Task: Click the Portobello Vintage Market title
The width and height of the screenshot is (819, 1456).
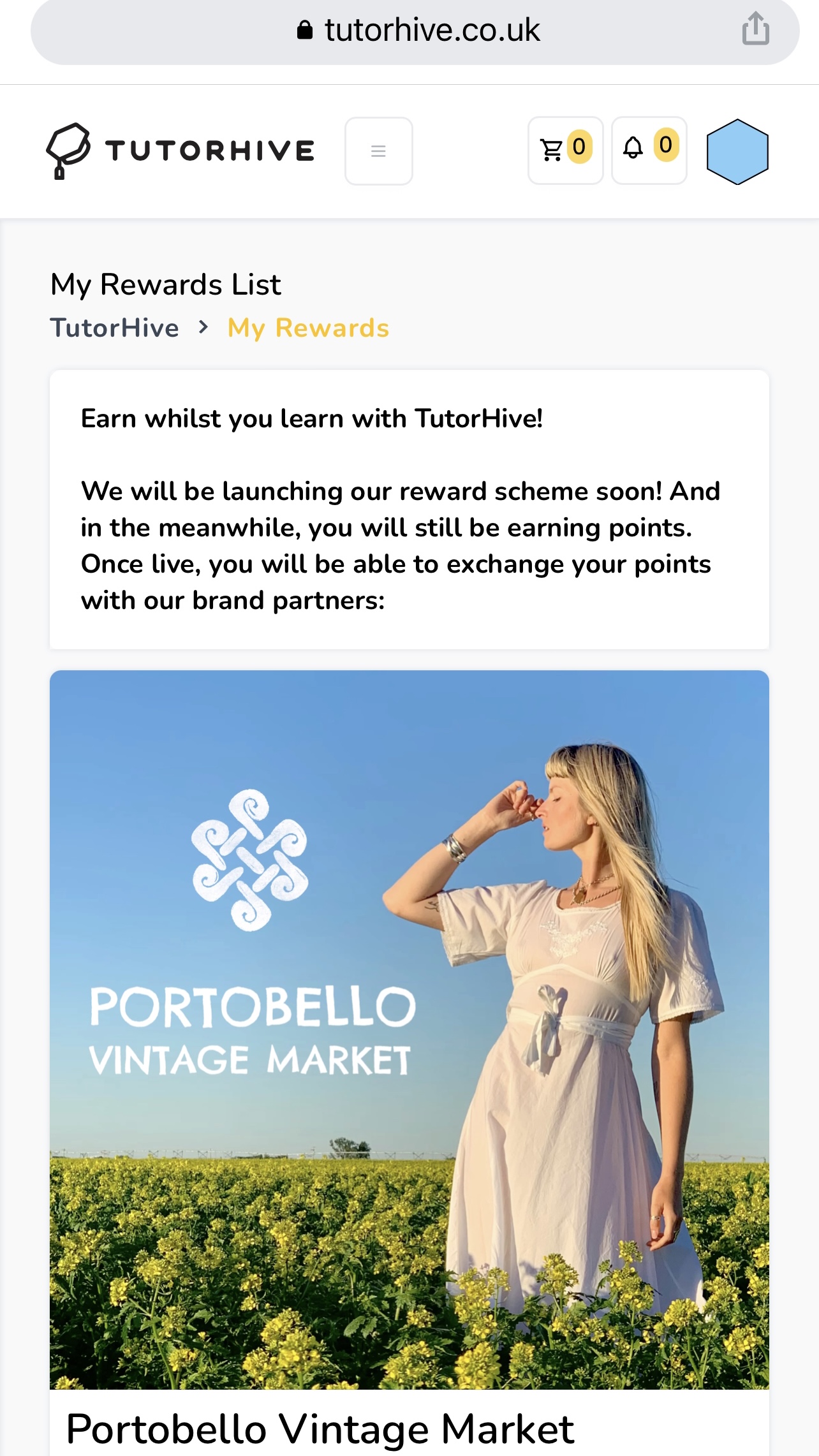Action: click(320, 1429)
